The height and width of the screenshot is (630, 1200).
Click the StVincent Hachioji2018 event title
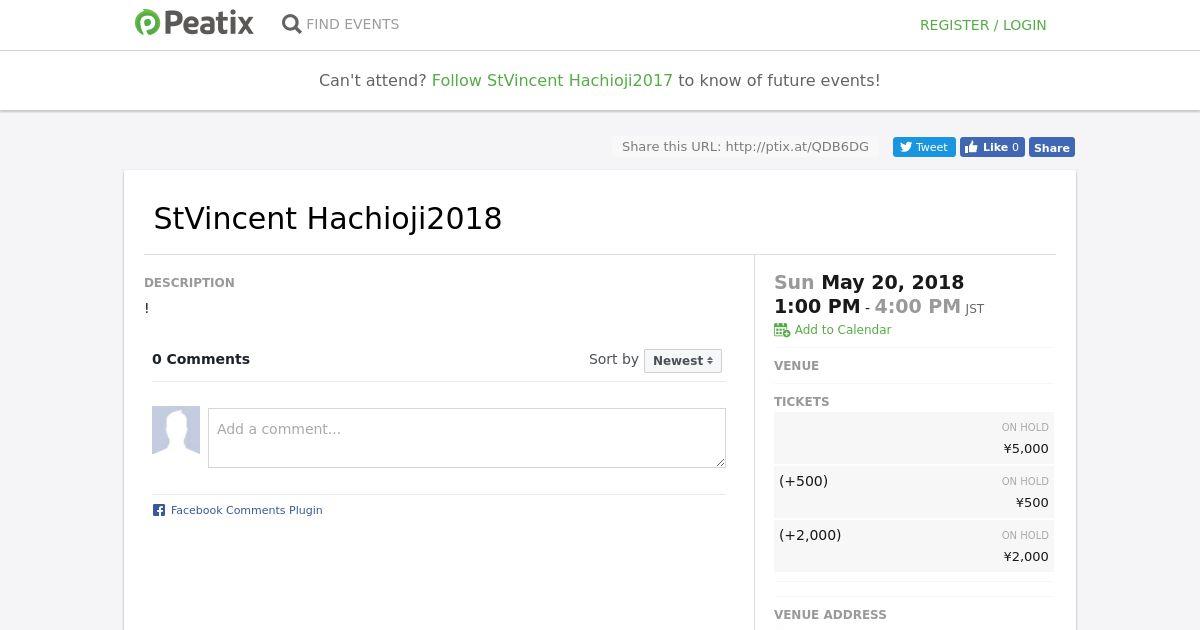click(327, 218)
